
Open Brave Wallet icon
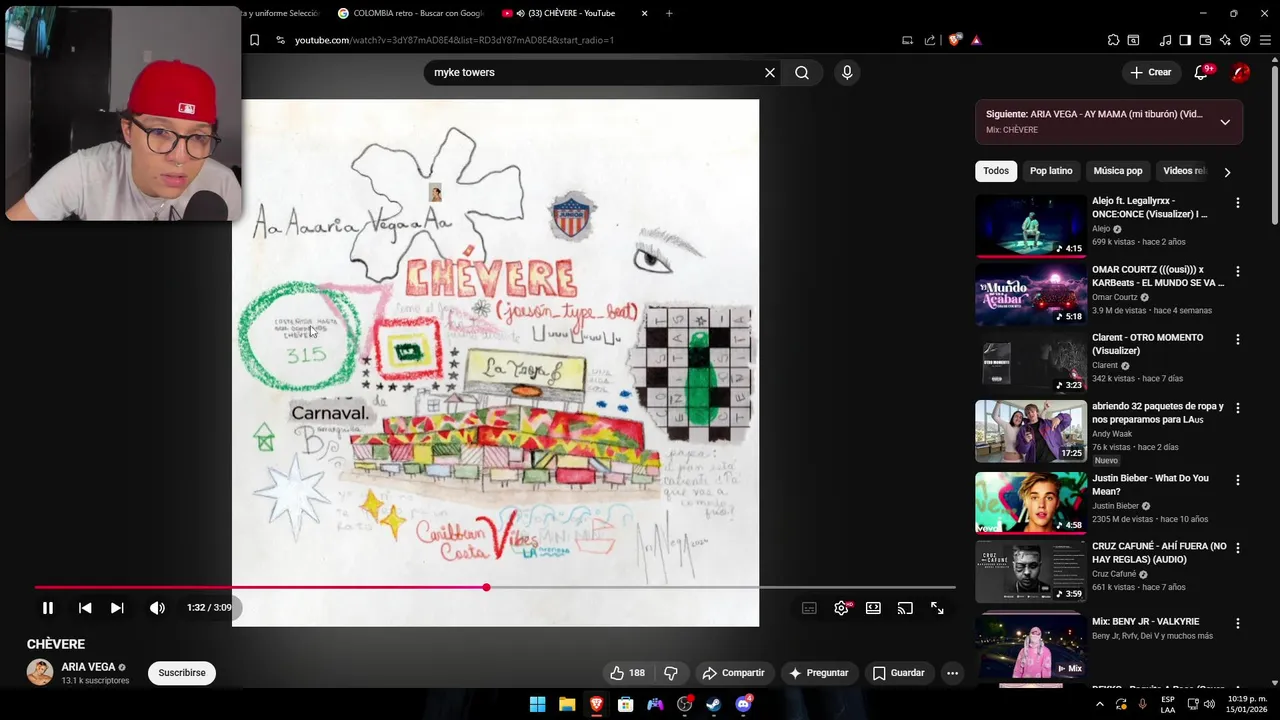[1205, 40]
